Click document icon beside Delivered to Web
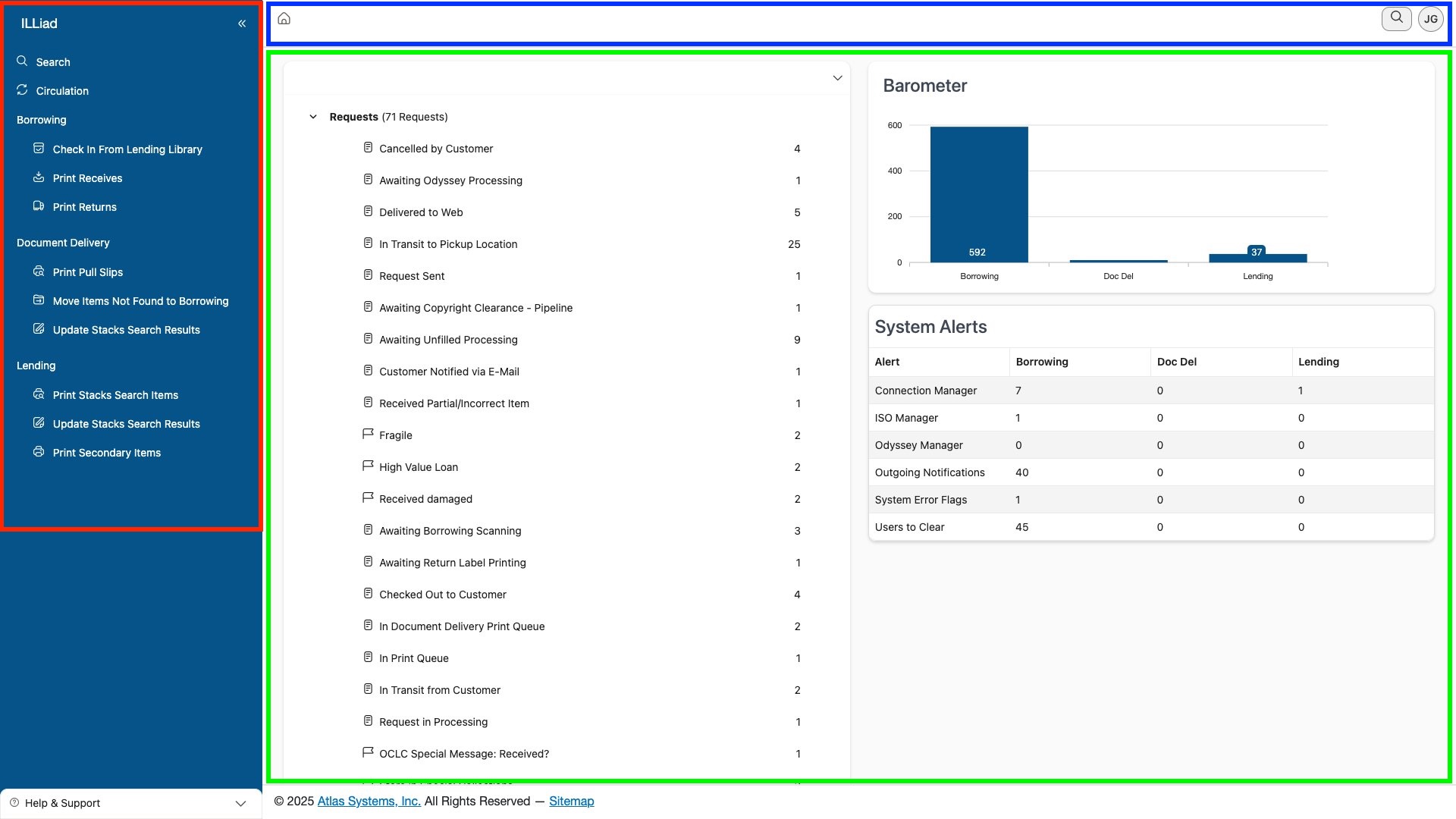1456x819 pixels. click(x=368, y=212)
